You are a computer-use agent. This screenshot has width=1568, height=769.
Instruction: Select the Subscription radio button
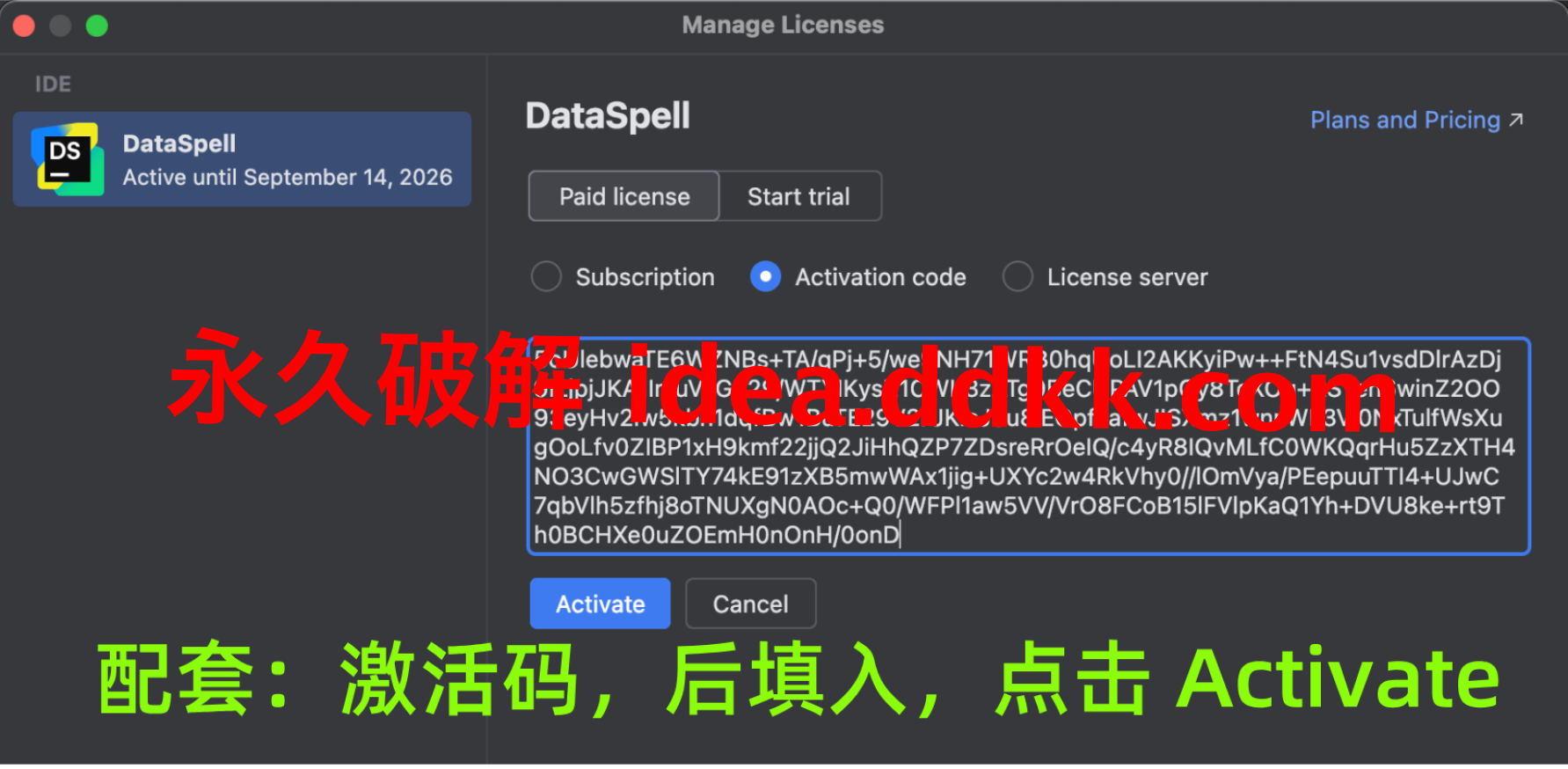pyautogui.click(x=546, y=276)
